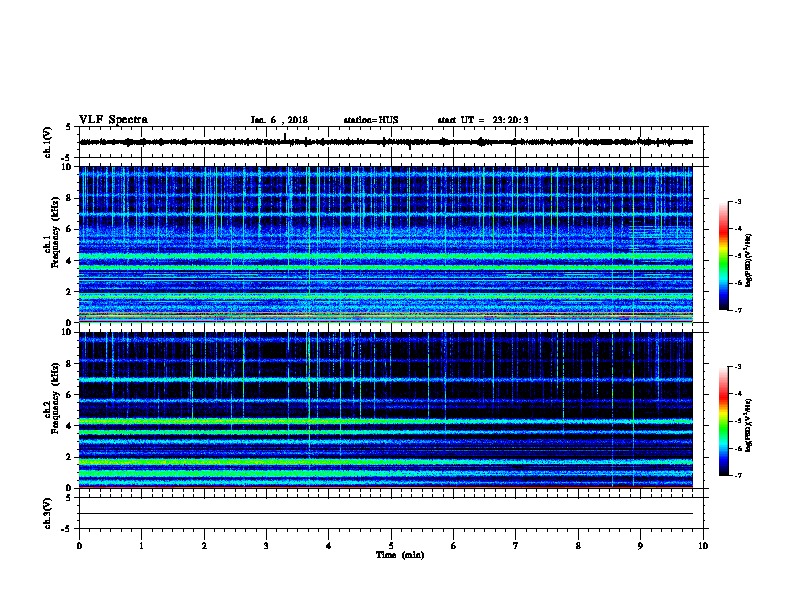Click the ch.1 spectrogram panel

tap(386, 244)
